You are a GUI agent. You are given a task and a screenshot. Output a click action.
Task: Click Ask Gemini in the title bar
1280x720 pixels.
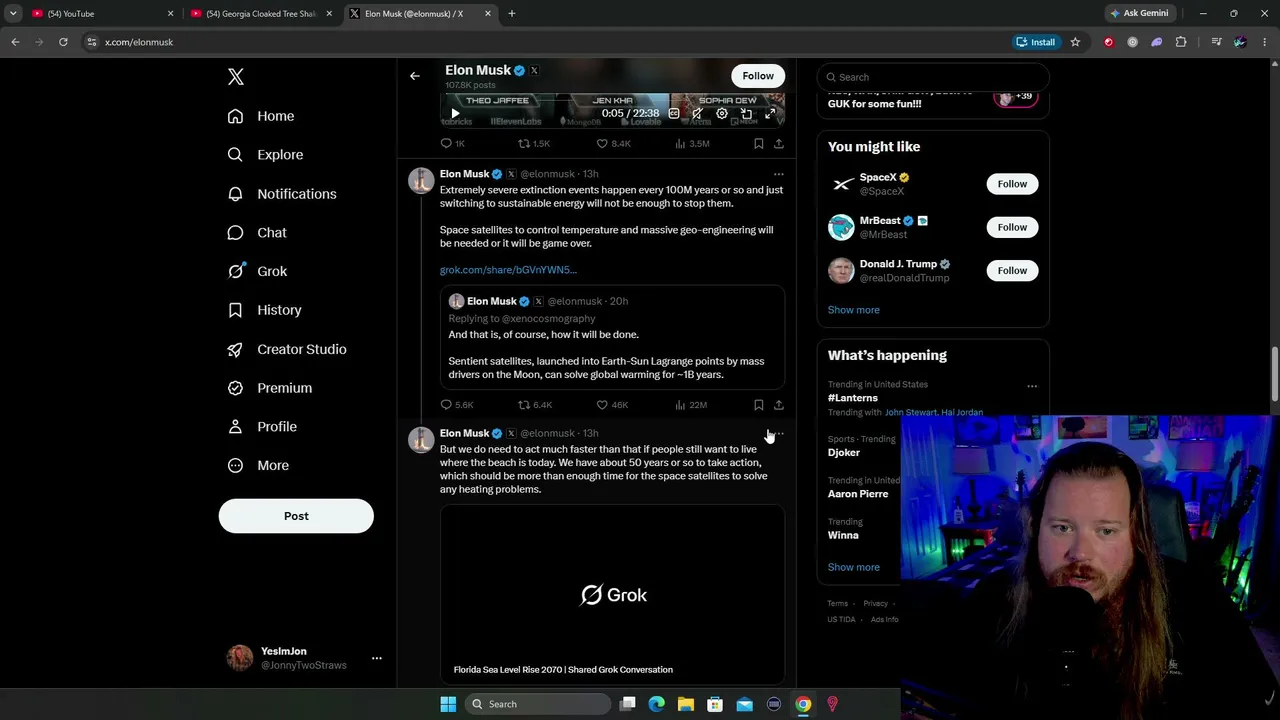(1138, 14)
